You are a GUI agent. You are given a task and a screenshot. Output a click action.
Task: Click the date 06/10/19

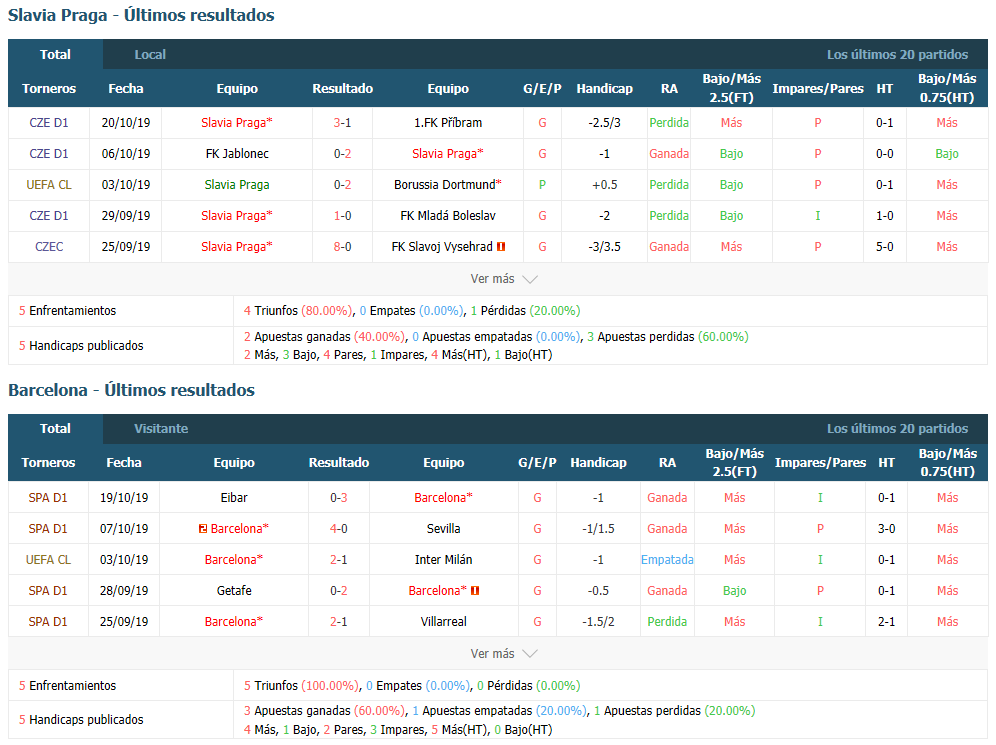click(126, 154)
